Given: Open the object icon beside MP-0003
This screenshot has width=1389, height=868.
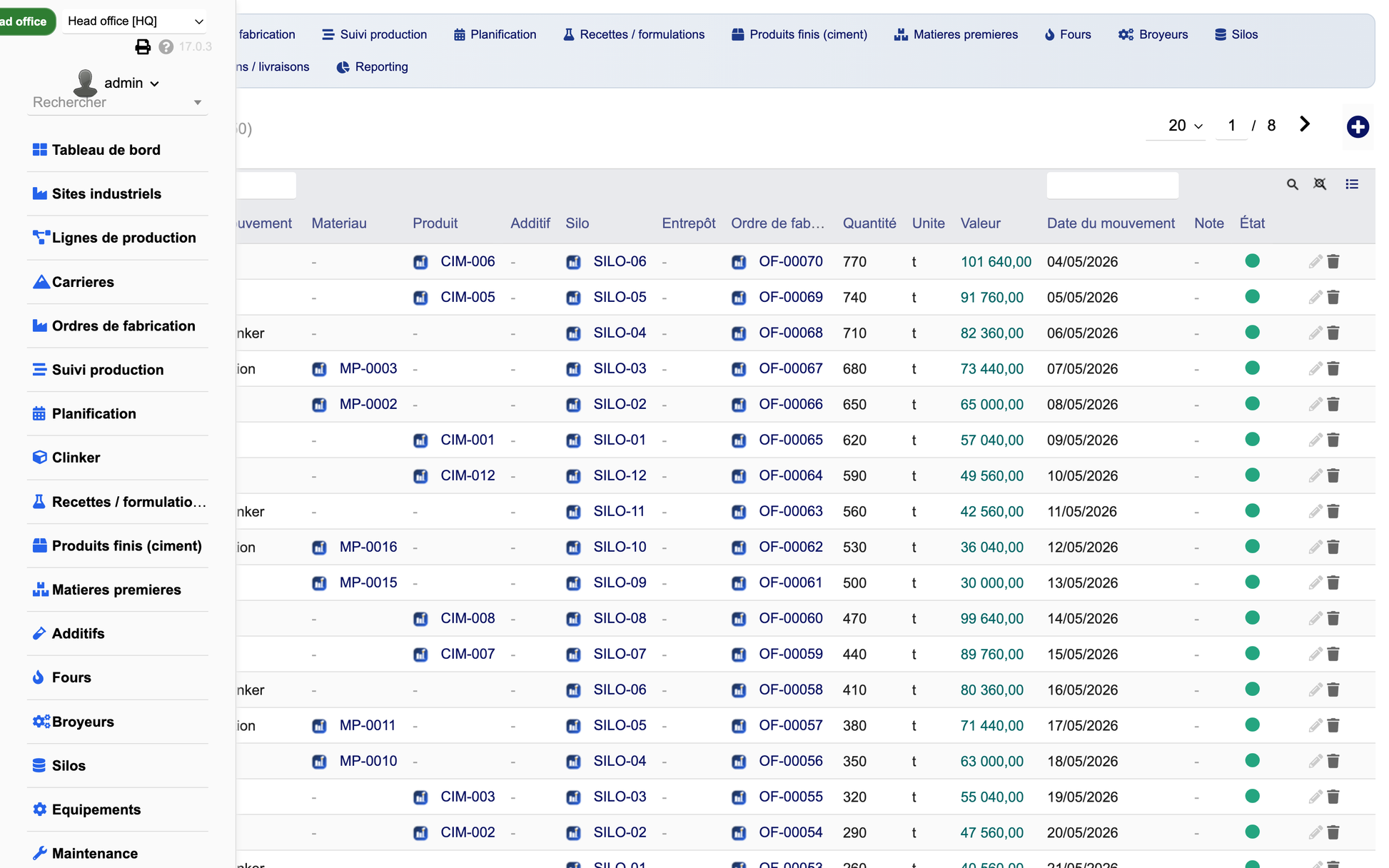Looking at the screenshot, I should (319, 369).
